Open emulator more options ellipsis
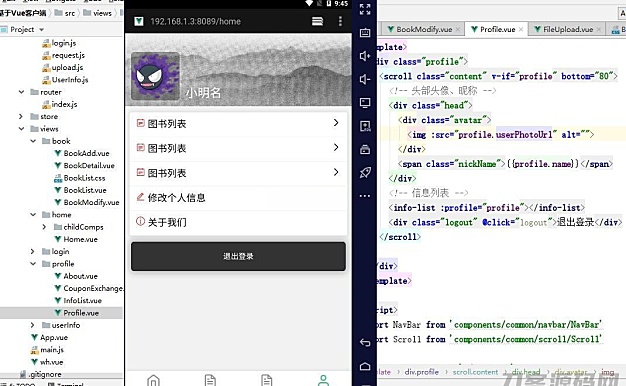This screenshot has height=386, width=626. pos(365,196)
